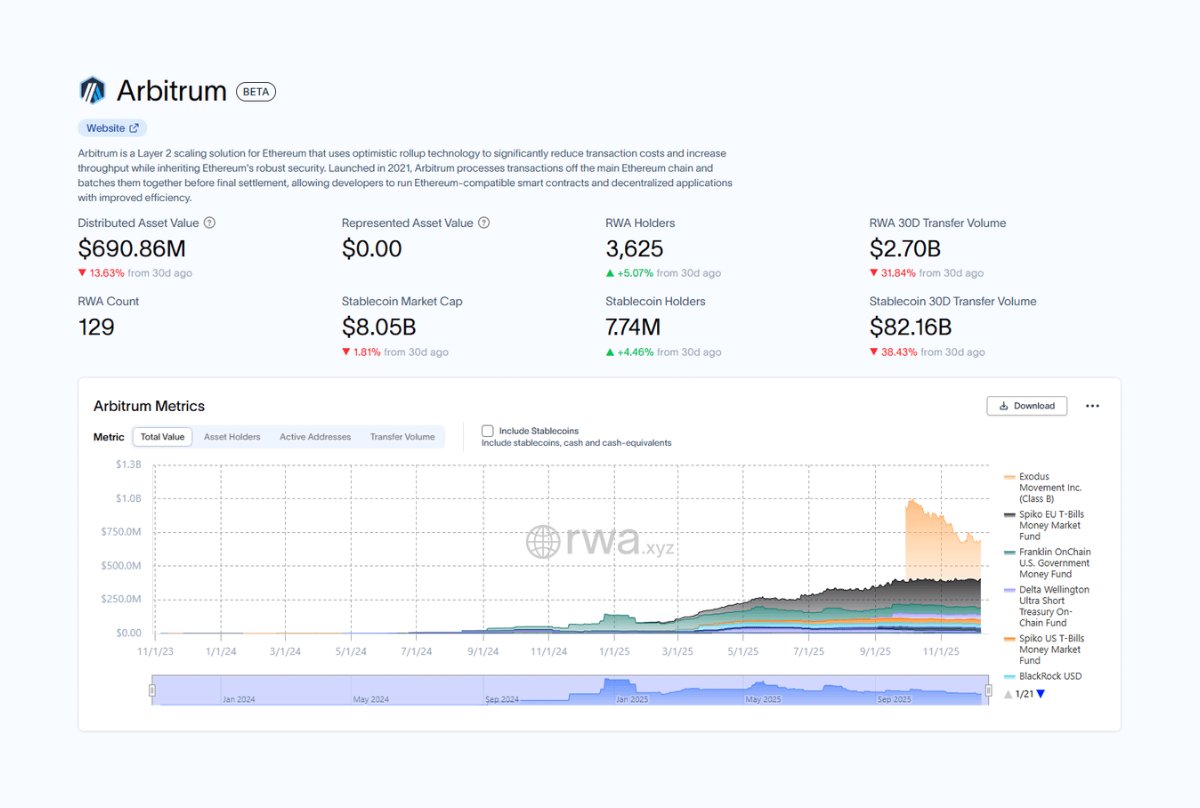Screen dimensions: 1200x808
Task: Click the time range navigator bar
Action: [570, 690]
